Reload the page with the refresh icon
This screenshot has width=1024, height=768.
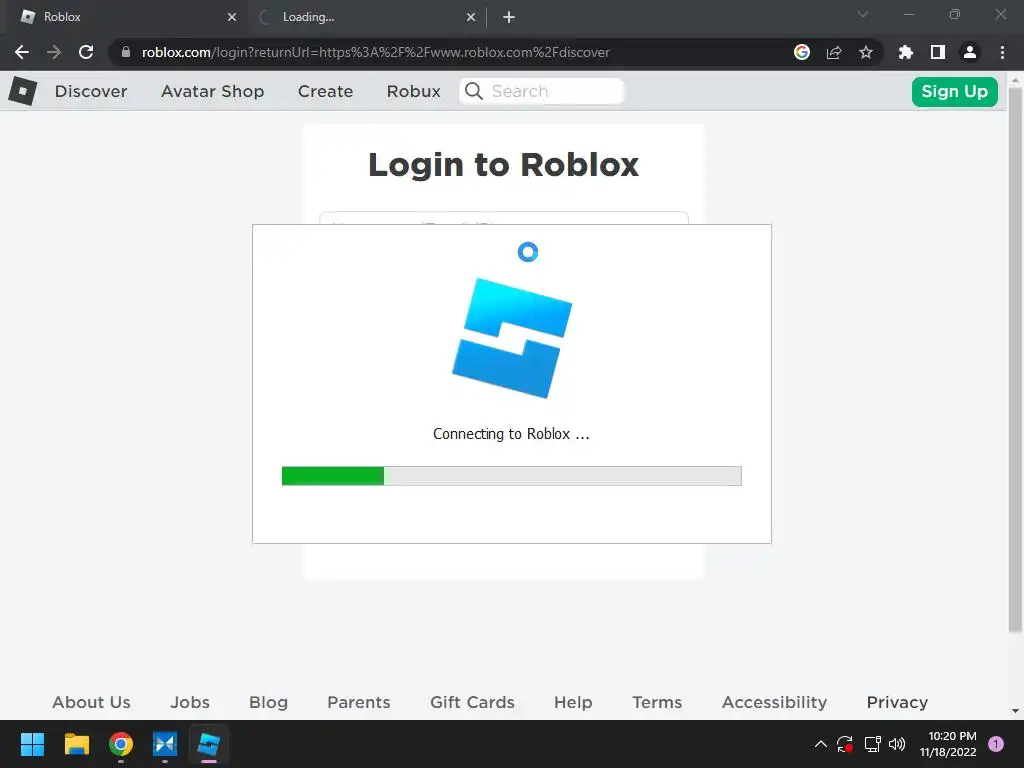click(x=86, y=52)
